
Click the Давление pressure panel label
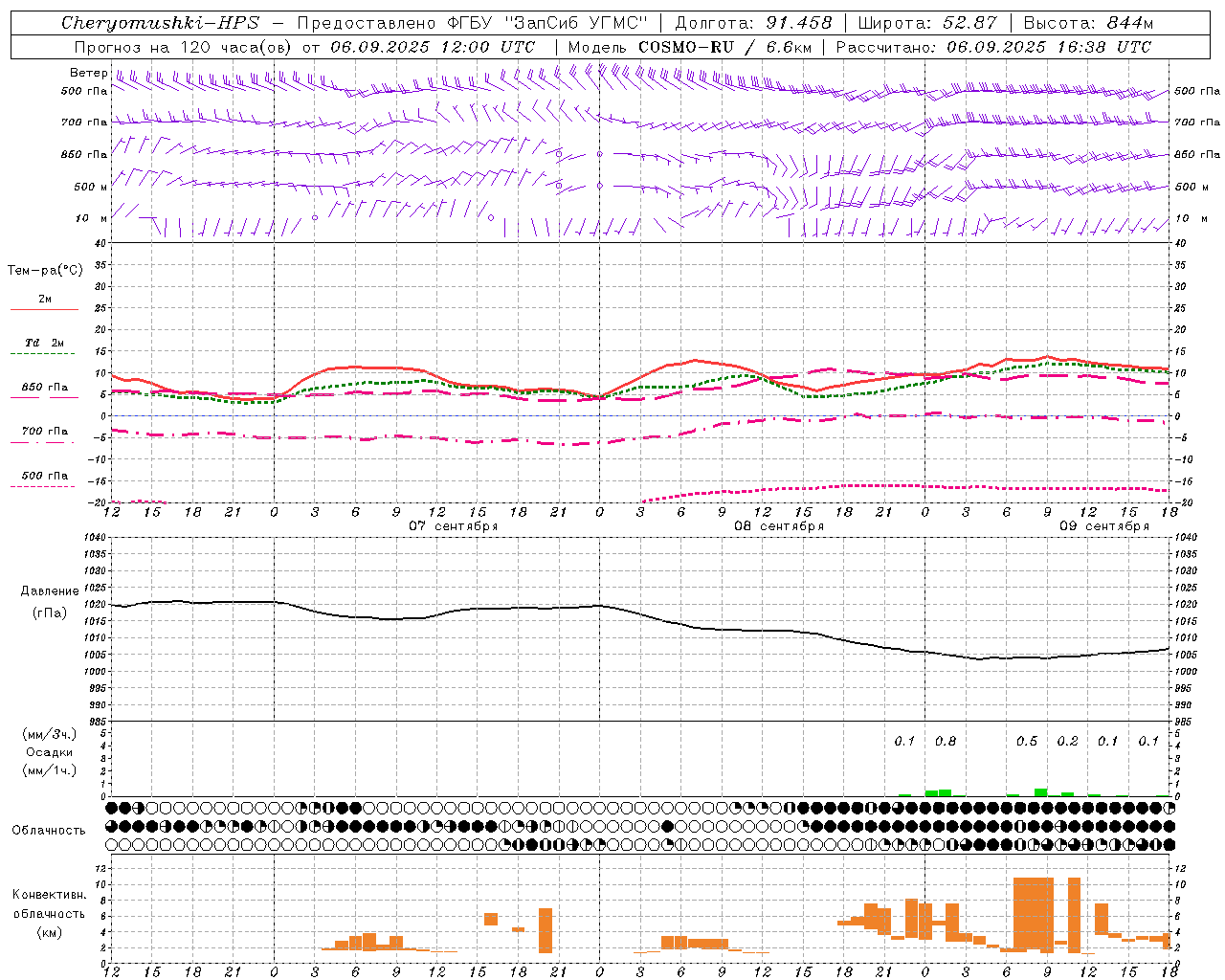click(x=50, y=591)
